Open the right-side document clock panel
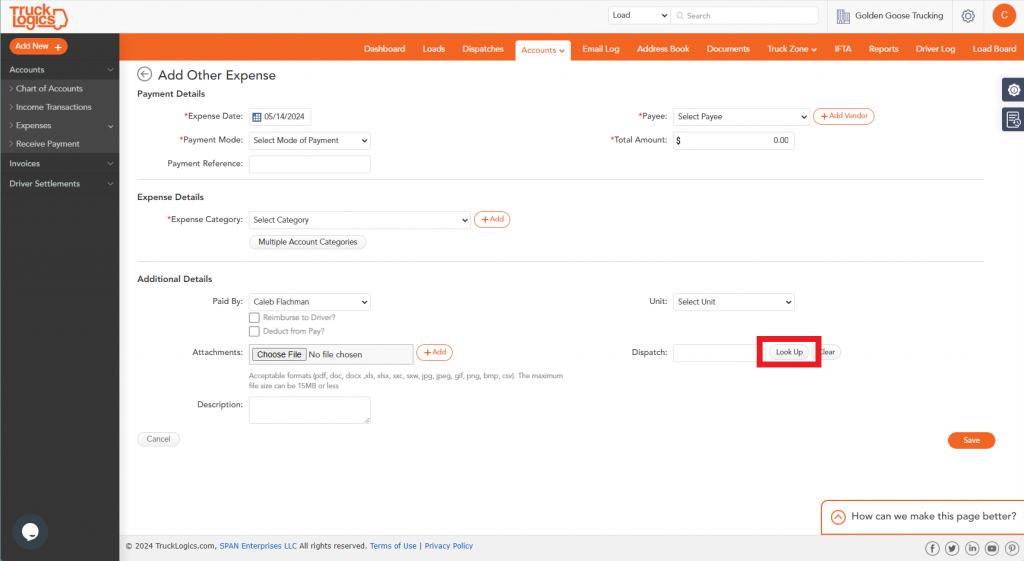Image resolution: width=1024 pixels, height=561 pixels. click(1013, 120)
